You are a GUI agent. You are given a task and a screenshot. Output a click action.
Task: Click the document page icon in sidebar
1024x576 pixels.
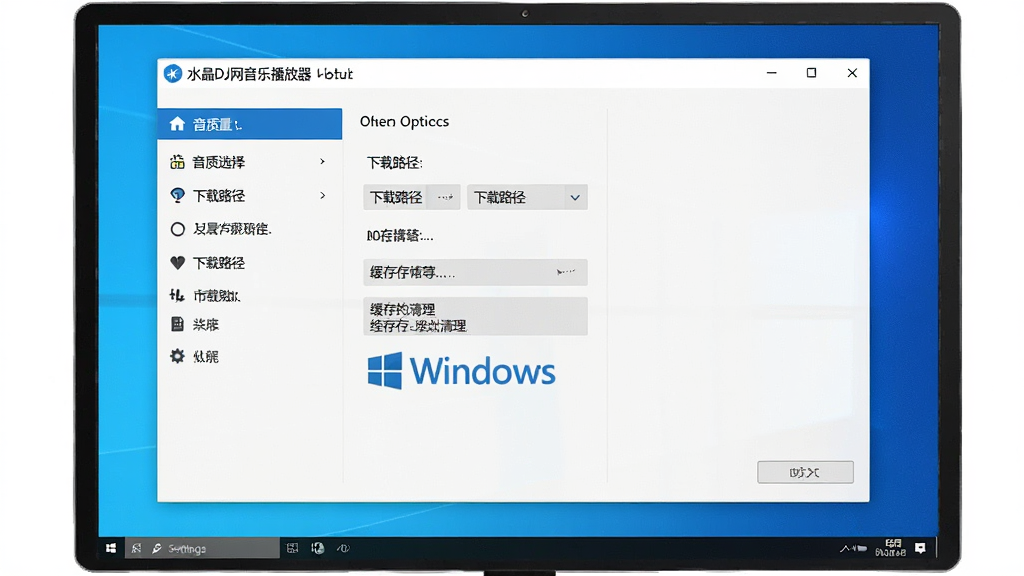(x=177, y=324)
